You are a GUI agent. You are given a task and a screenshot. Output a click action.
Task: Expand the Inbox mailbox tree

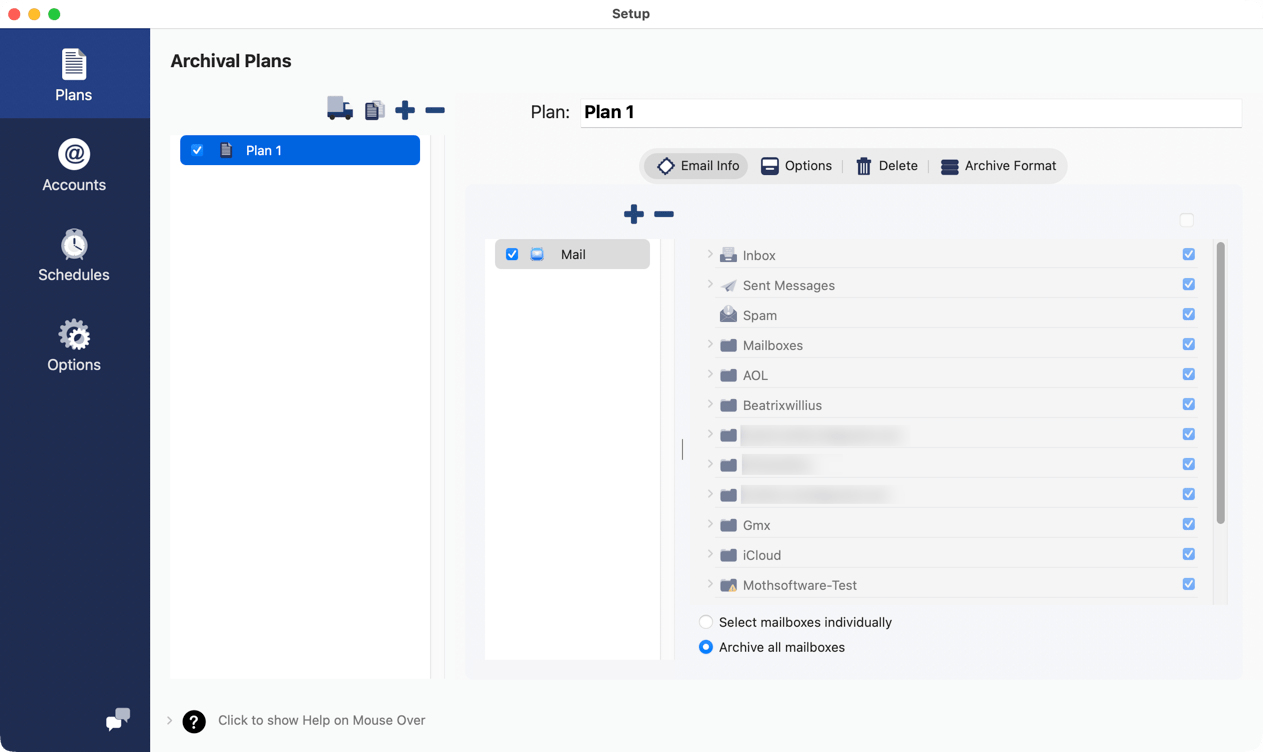pyautogui.click(x=710, y=255)
